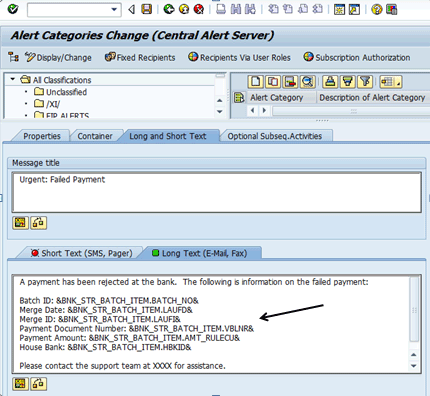Click the long text box scroll down arrow

tap(414, 366)
